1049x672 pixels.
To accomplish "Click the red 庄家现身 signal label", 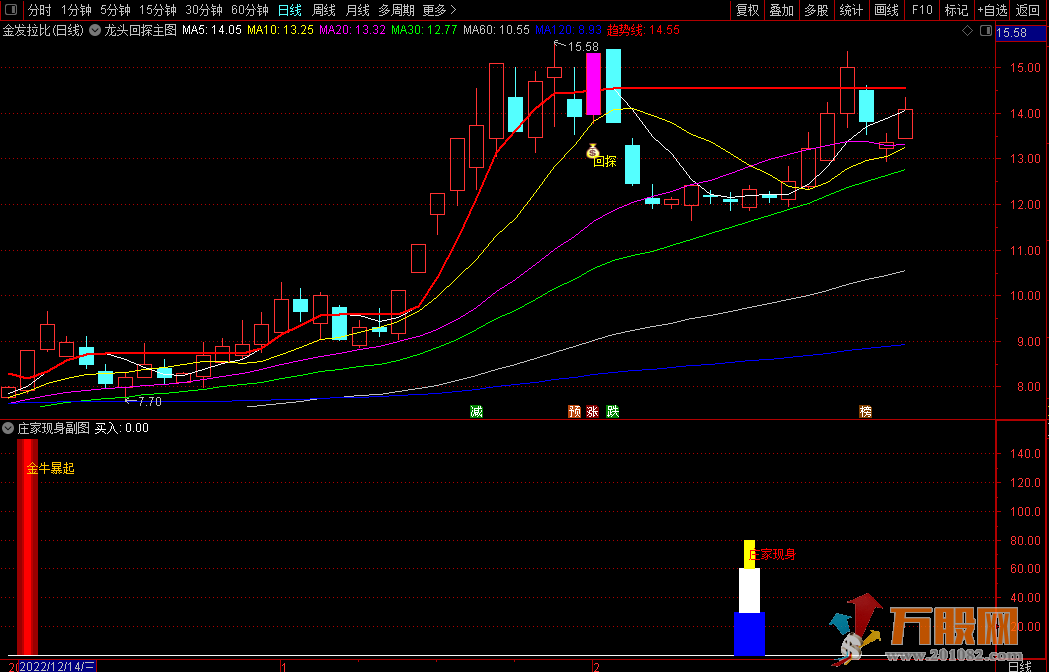I will point(772,555).
